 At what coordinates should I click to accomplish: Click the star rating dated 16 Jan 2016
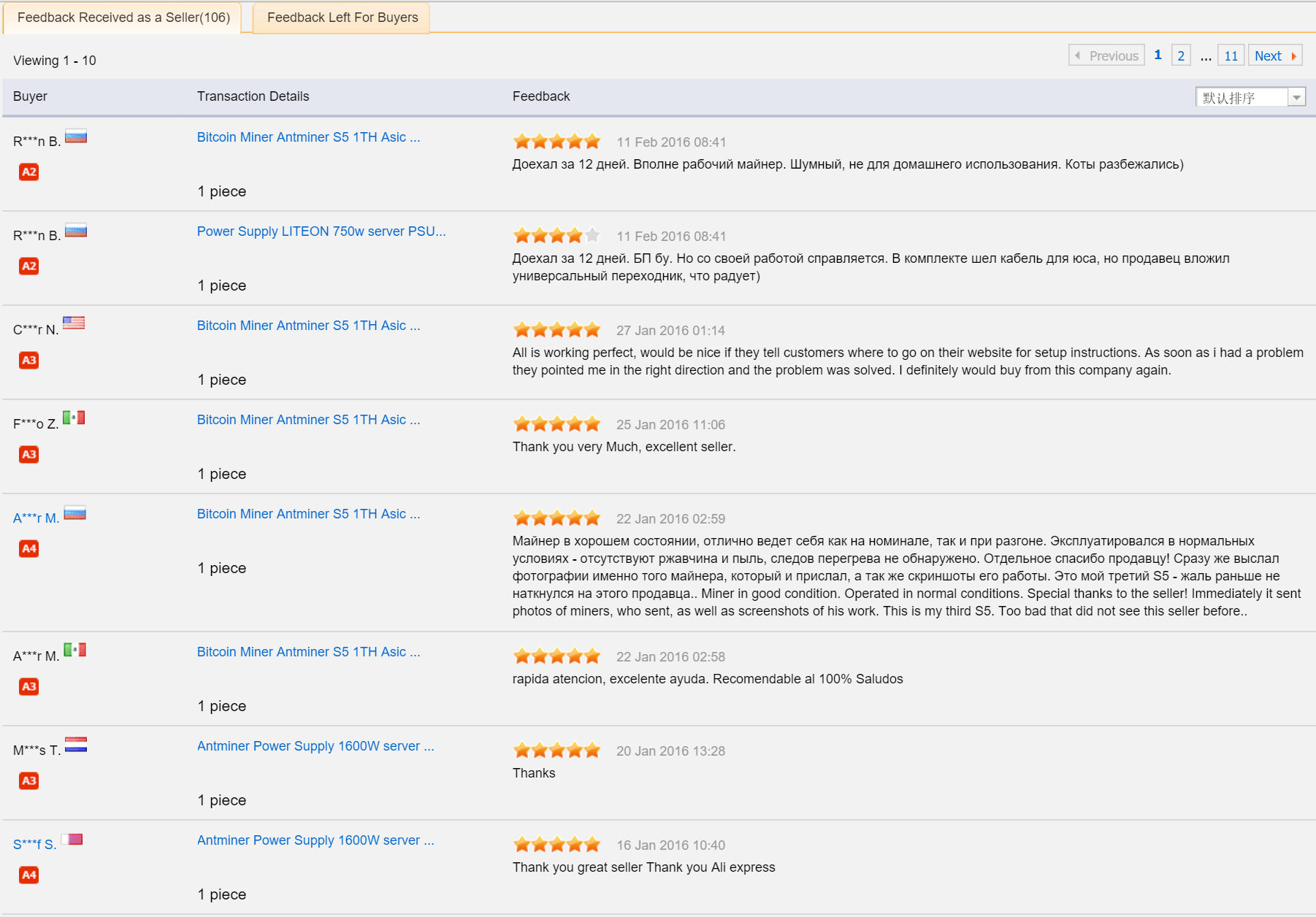557,845
